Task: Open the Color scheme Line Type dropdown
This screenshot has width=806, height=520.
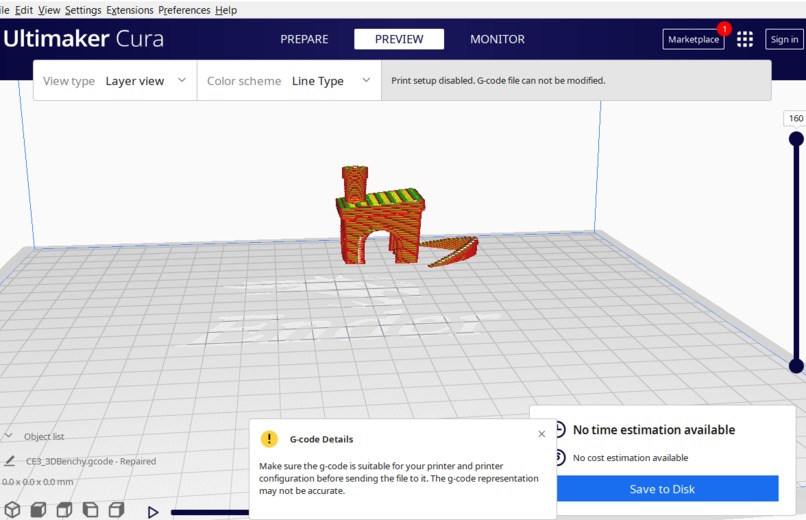Action: 289,81
